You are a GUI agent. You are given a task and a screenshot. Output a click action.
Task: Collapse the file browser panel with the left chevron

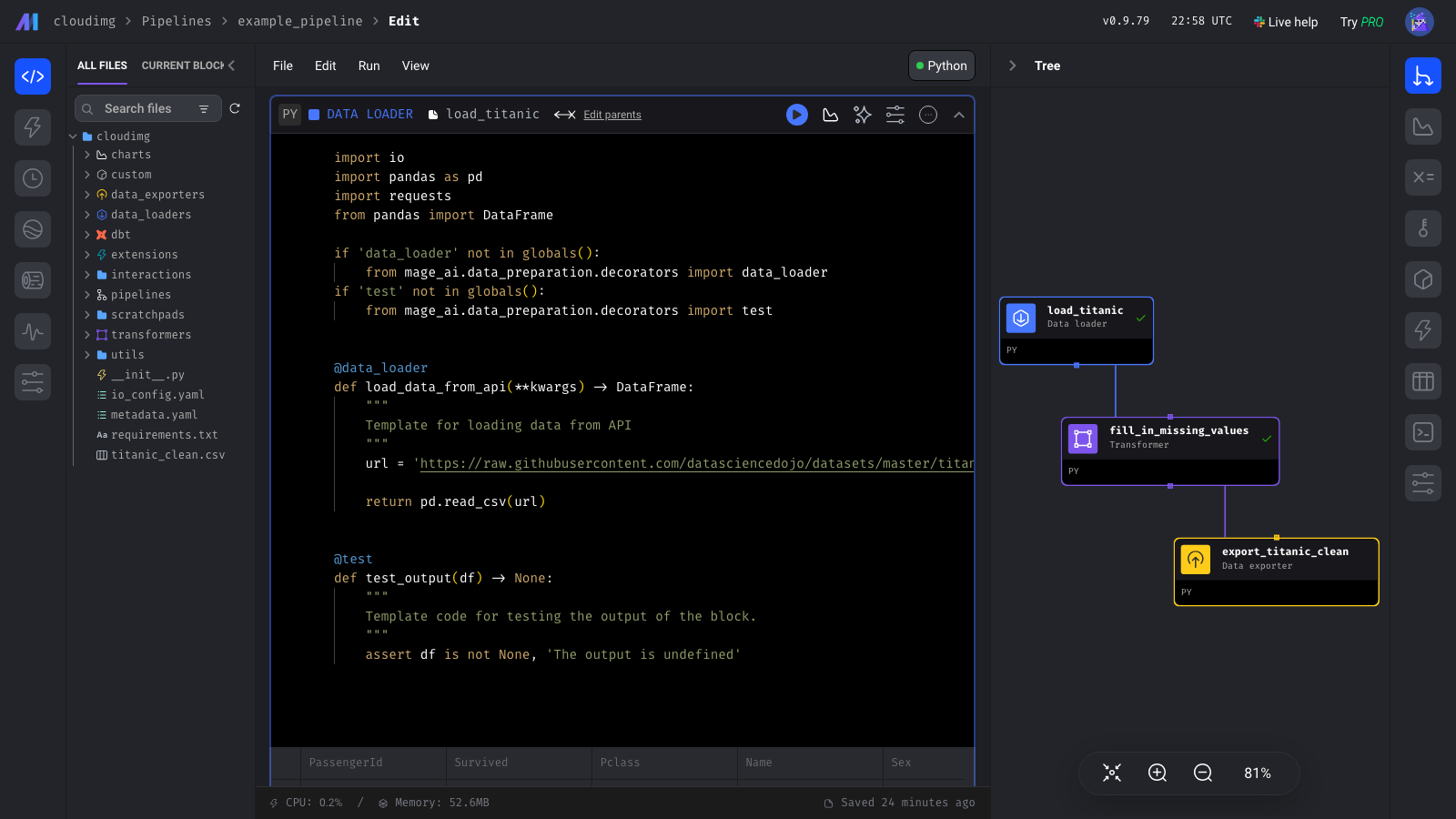232,66
